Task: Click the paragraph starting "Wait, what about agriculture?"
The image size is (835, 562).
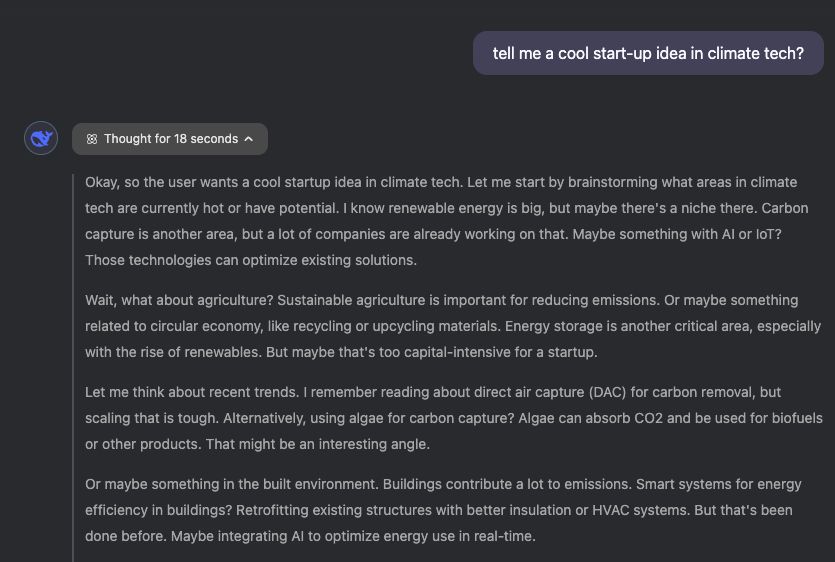Action: click(x=452, y=326)
